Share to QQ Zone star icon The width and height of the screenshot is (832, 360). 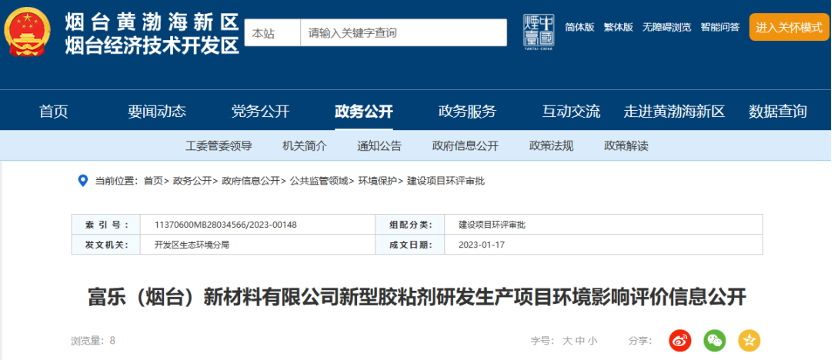tap(749, 340)
